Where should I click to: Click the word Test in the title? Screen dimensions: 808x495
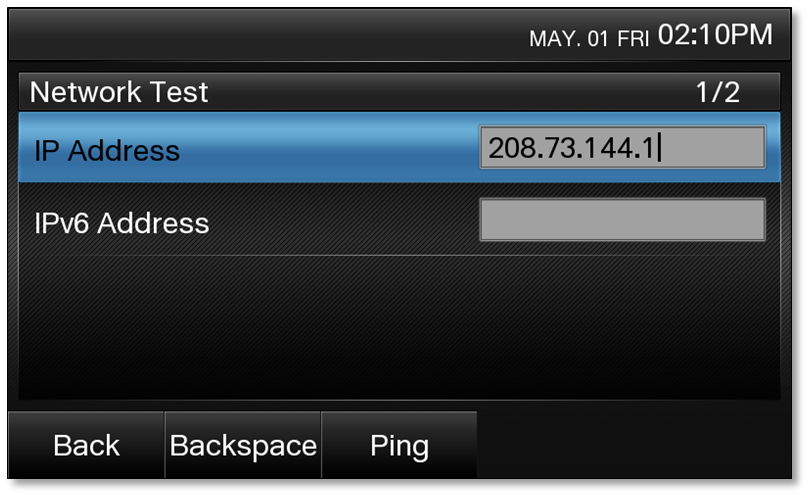(x=177, y=93)
